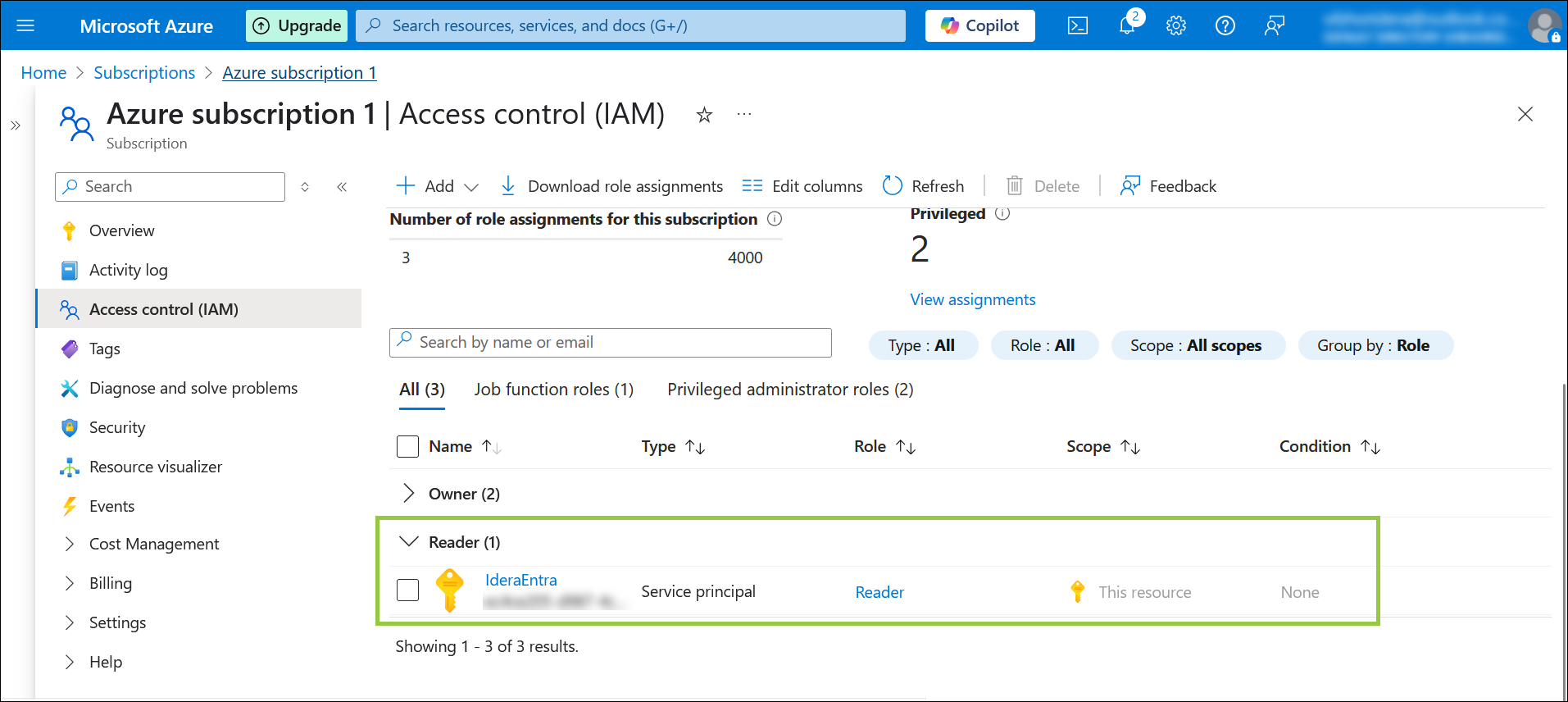This screenshot has width=1568, height=702.
Task: Click the Refresh toolbar icon
Action: [893, 186]
